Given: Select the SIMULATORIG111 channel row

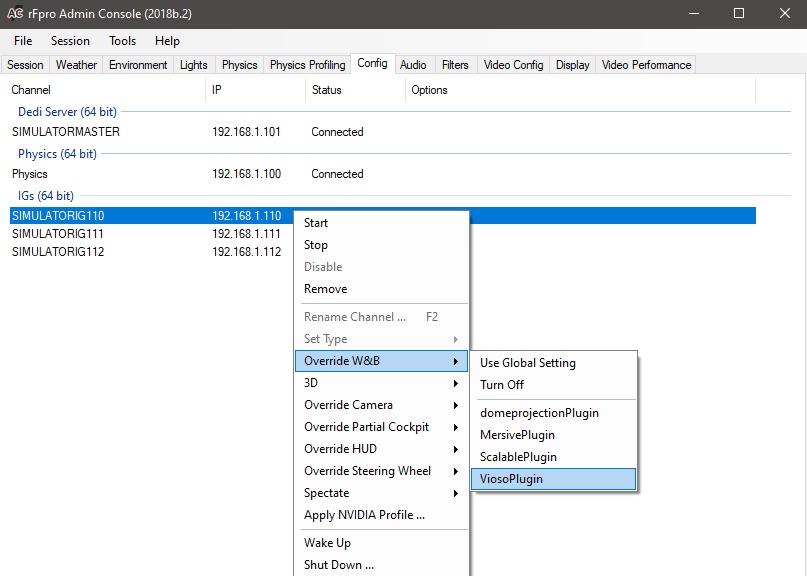Looking at the screenshot, I should click(x=58, y=234).
